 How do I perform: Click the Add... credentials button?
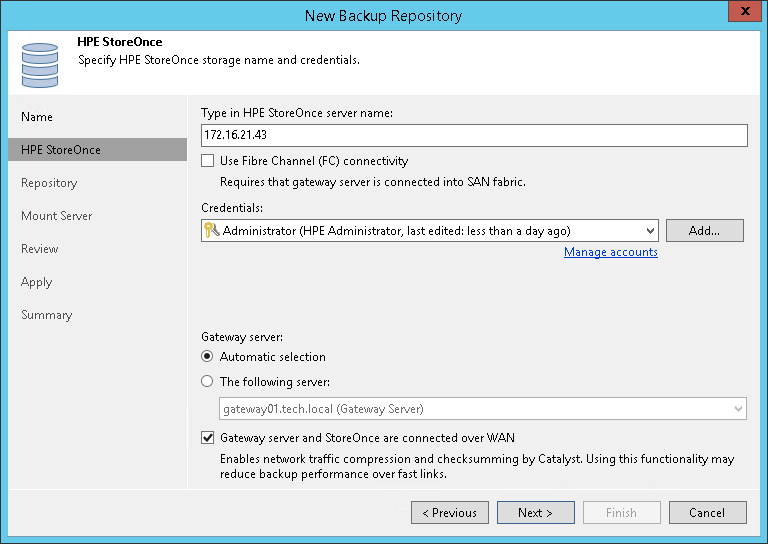click(705, 231)
